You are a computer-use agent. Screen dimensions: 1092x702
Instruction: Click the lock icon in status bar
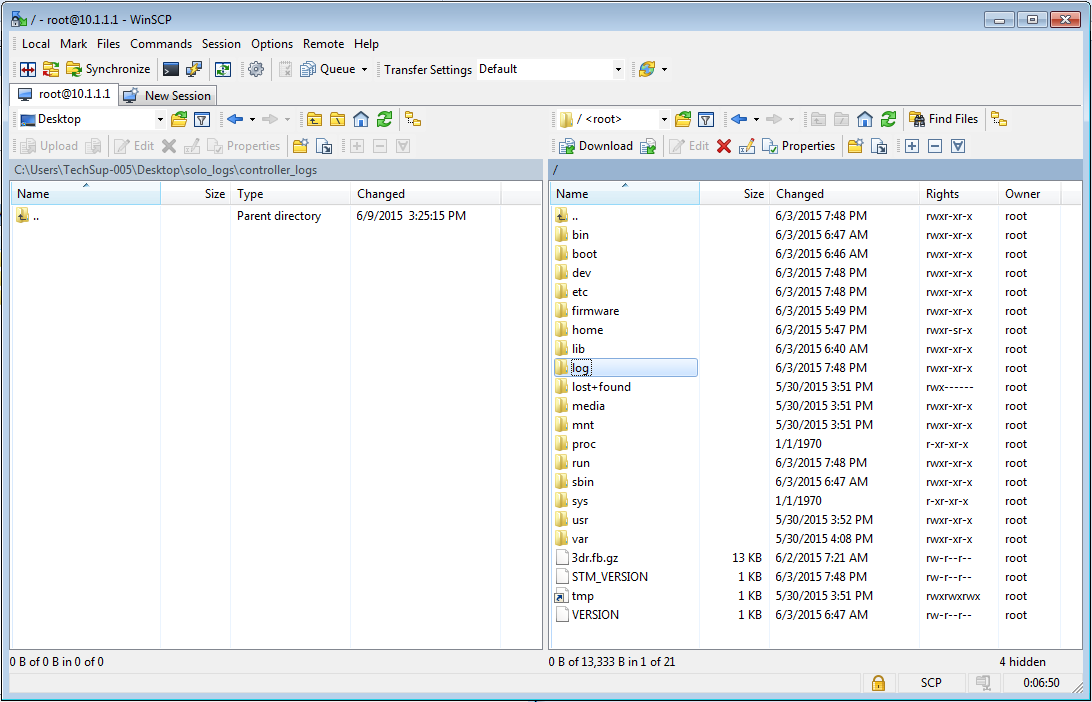(x=878, y=682)
